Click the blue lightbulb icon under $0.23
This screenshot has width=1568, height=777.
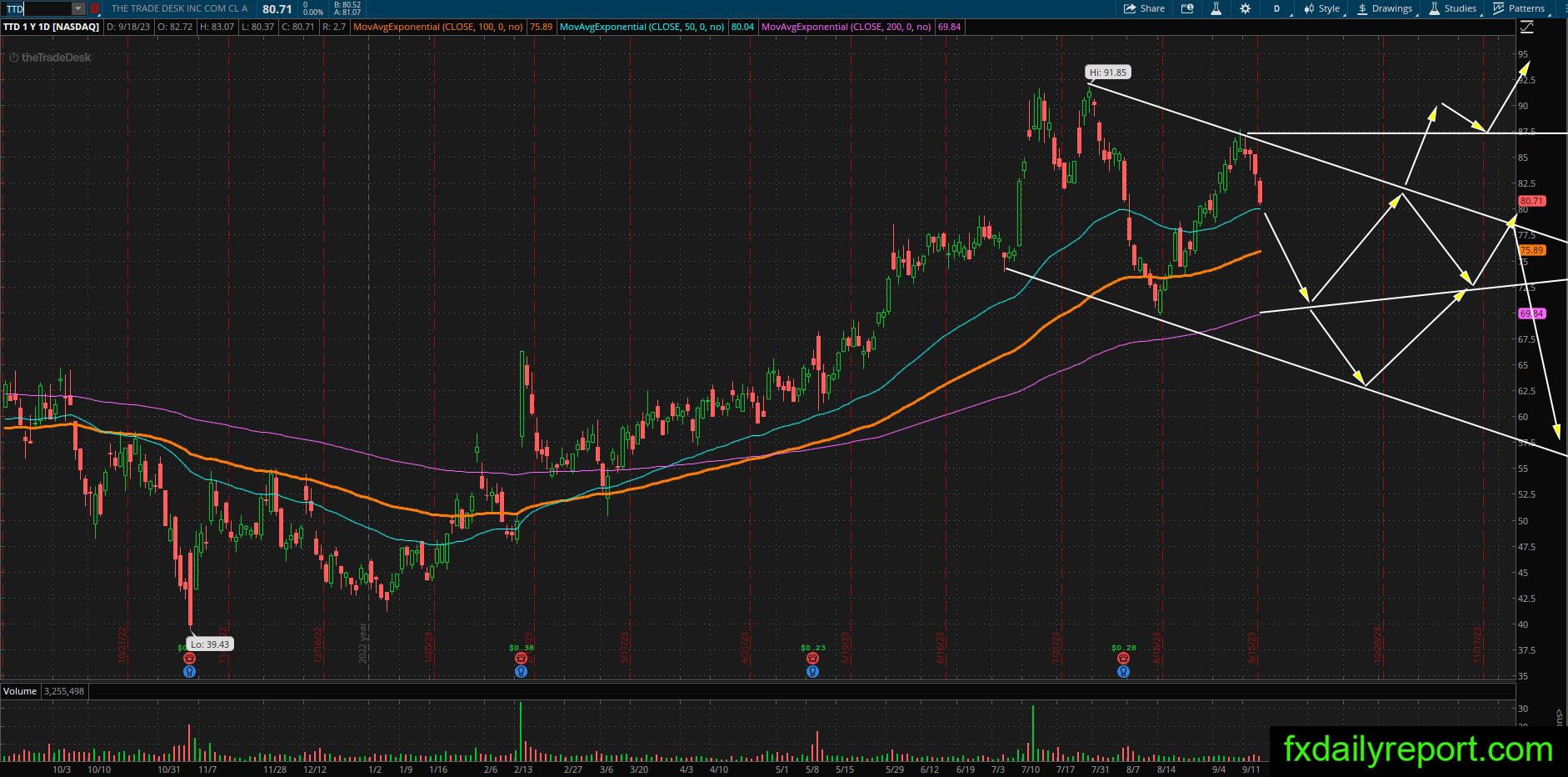pyautogui.click(x=812, y=671)
